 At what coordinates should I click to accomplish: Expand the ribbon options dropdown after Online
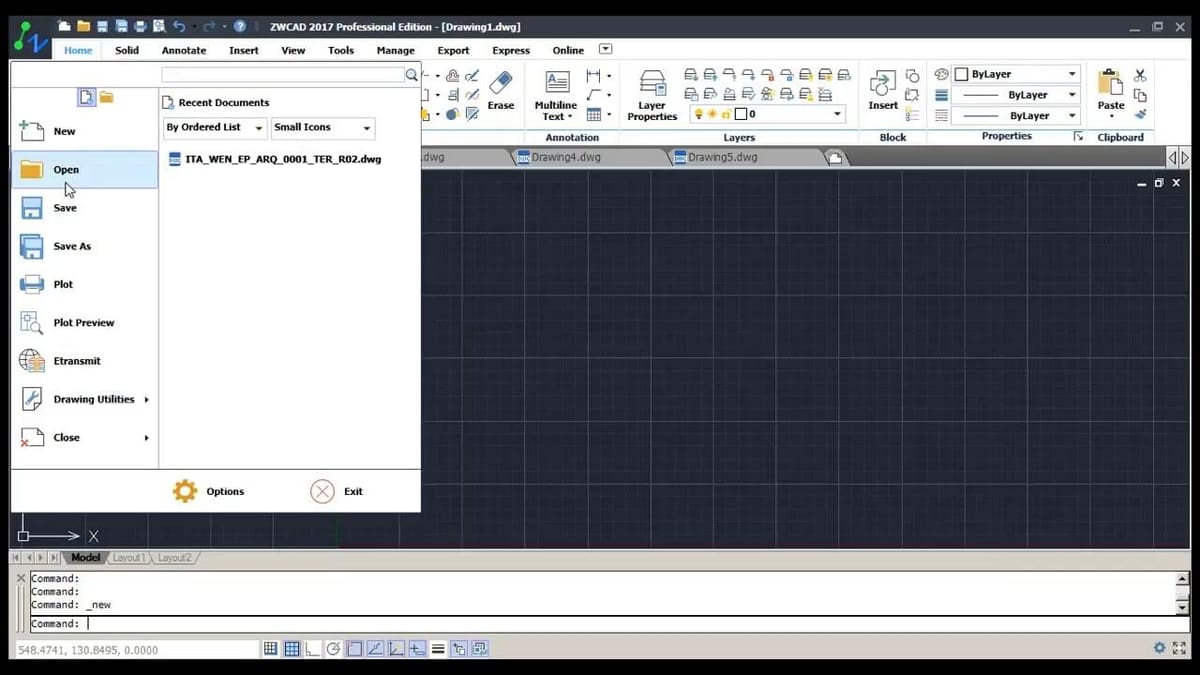[605, 49]
